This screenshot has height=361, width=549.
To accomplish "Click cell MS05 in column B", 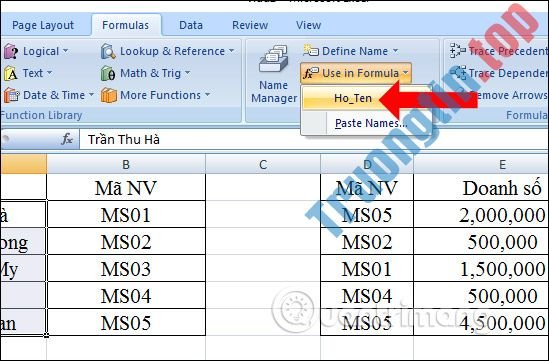I will click(126, 322).
